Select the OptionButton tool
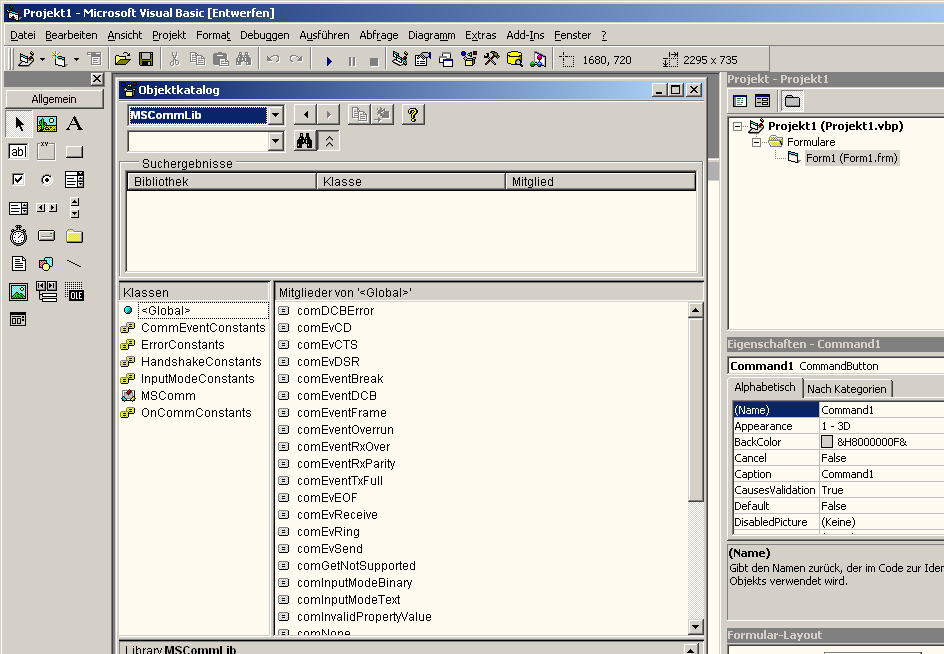This screenshot has width=944, height=654. pos(46,179)
